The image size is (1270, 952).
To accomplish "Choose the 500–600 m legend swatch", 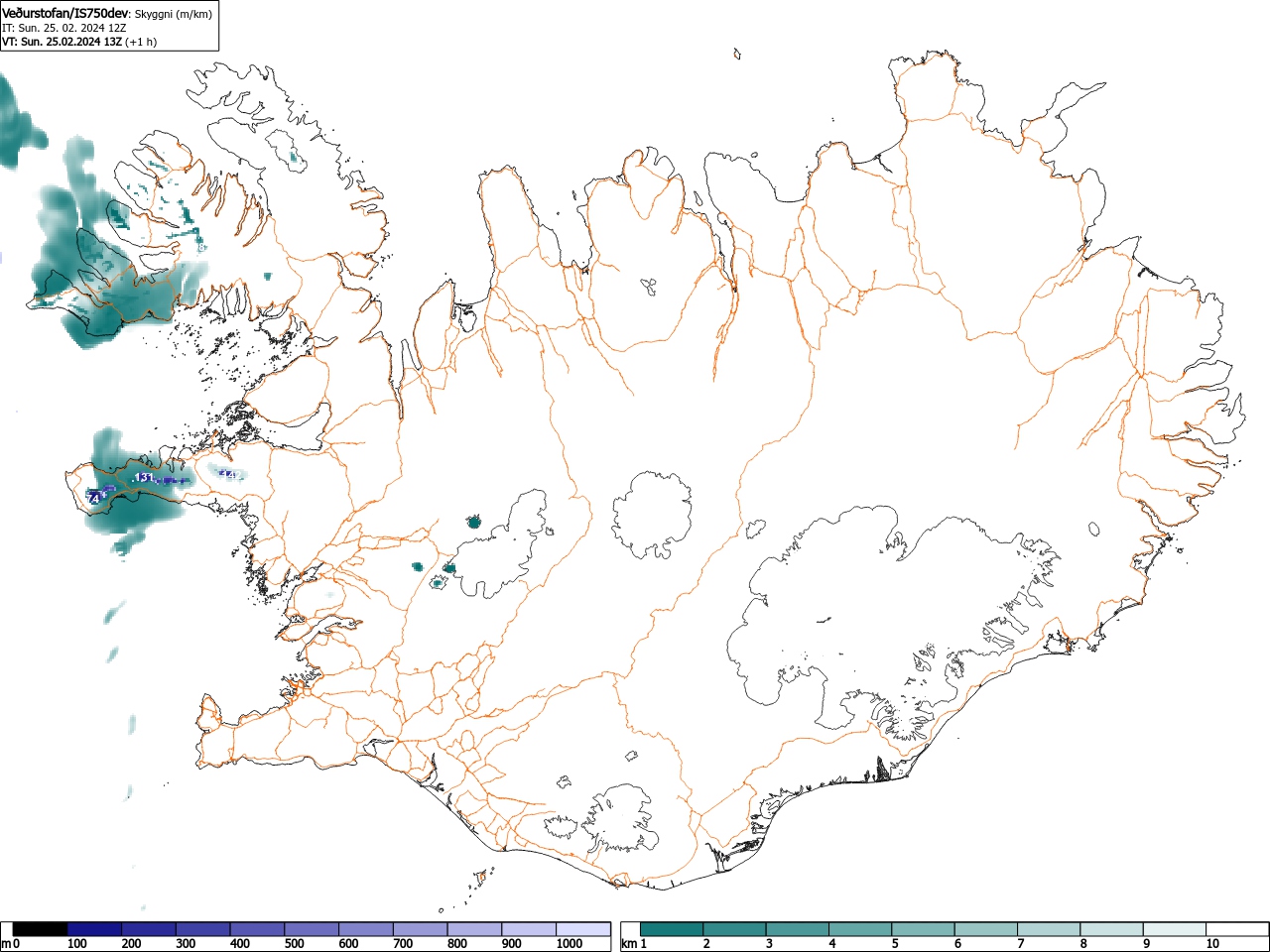I will point(312,929).
